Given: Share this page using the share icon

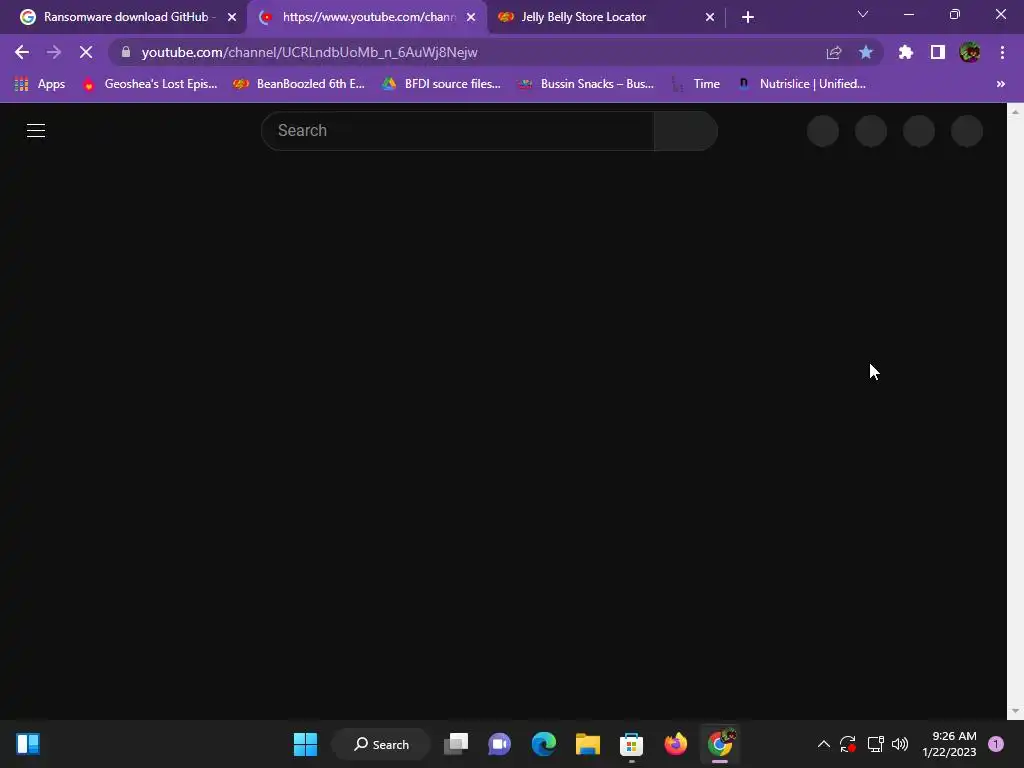Looking at the screenshot, I should pos(834,52).
